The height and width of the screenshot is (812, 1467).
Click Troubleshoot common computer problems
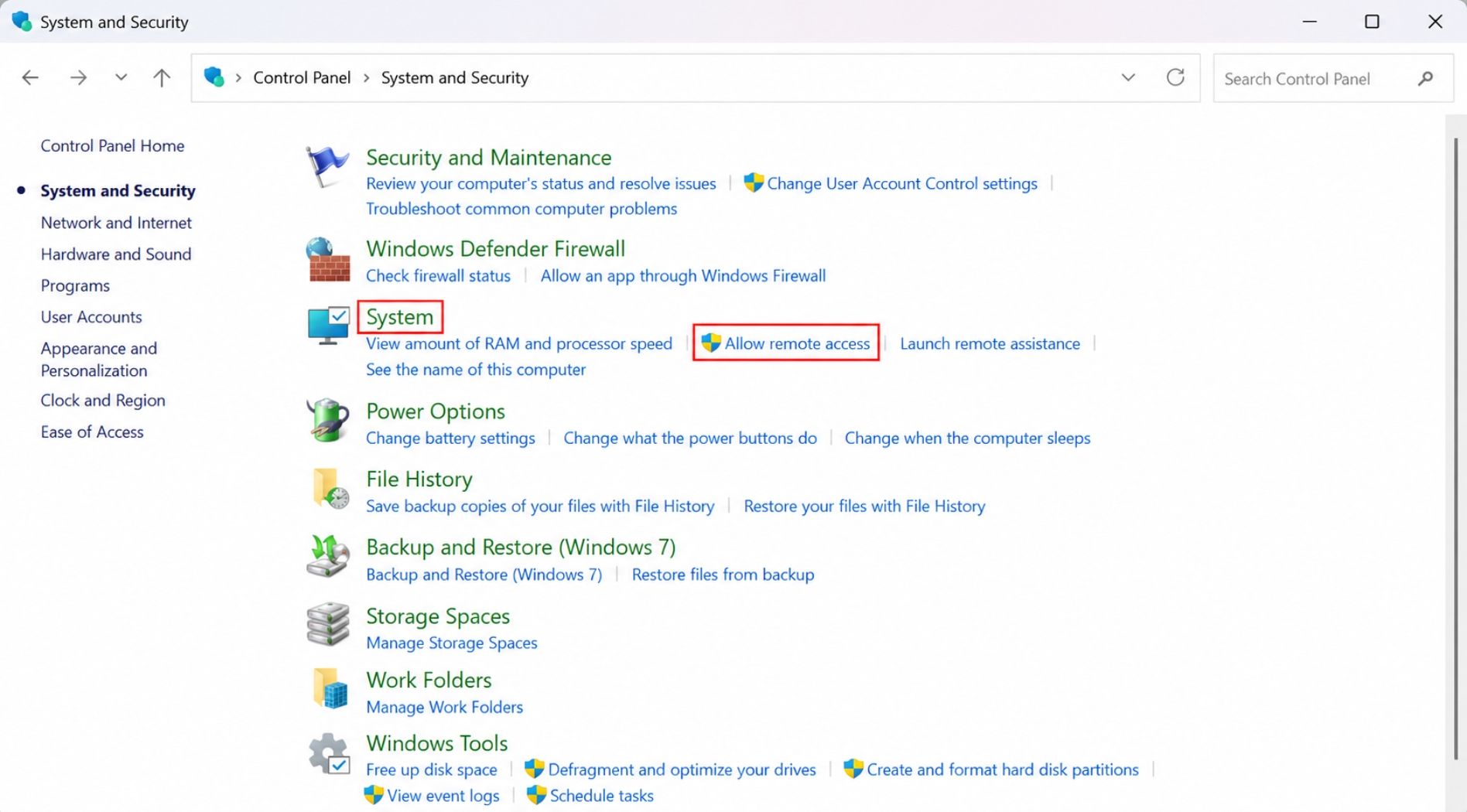tap(521, 209)
